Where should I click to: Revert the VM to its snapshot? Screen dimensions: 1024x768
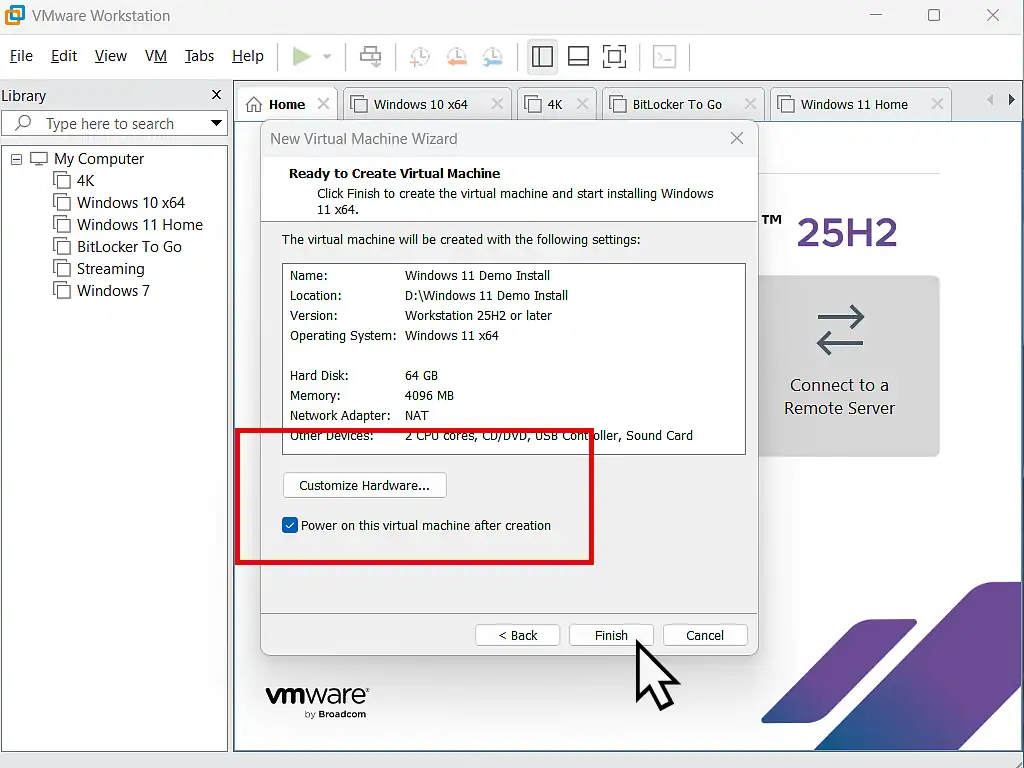point(457,56)
